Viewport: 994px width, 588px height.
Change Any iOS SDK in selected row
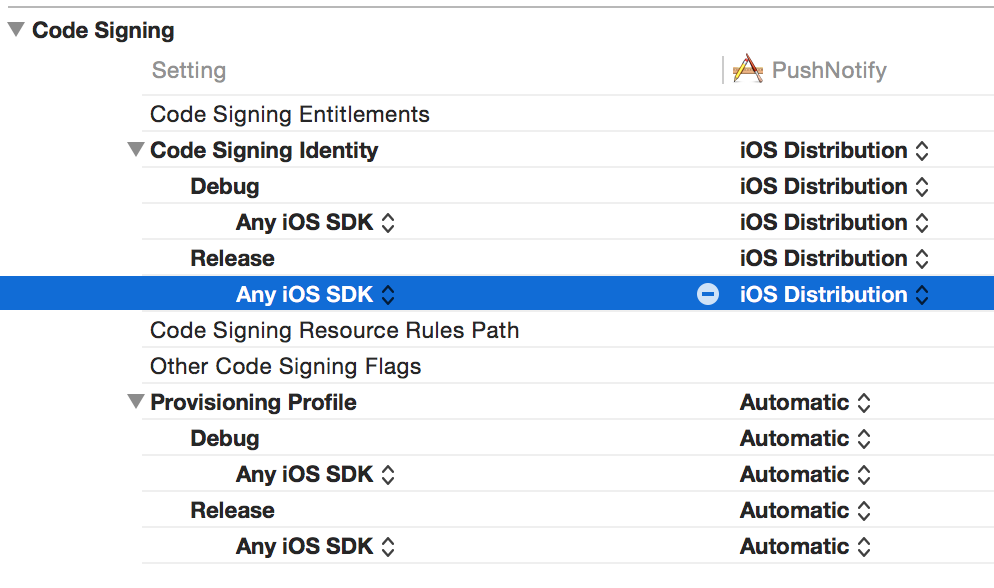pos(316,295)
